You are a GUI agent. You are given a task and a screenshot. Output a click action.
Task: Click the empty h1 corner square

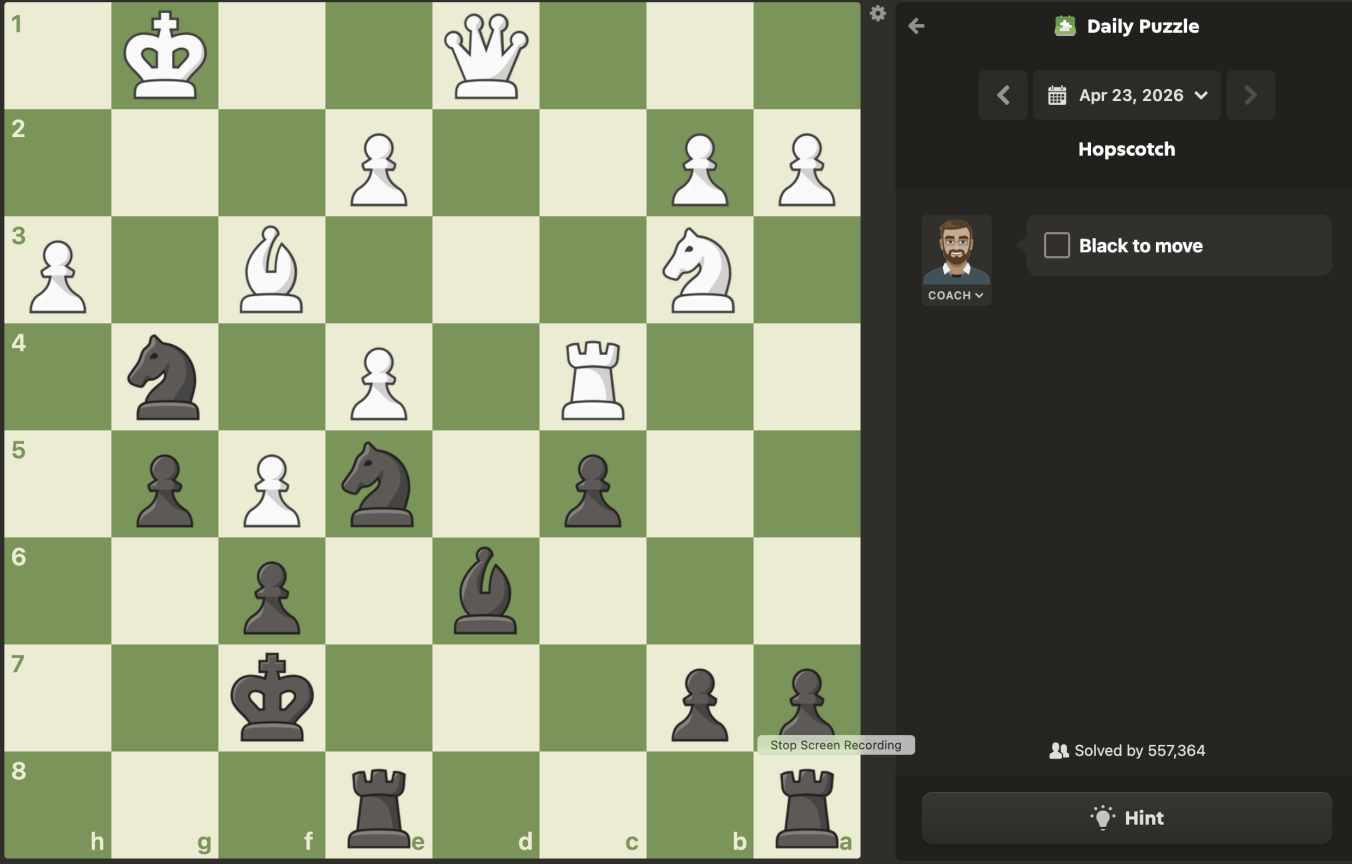(58, 56)
